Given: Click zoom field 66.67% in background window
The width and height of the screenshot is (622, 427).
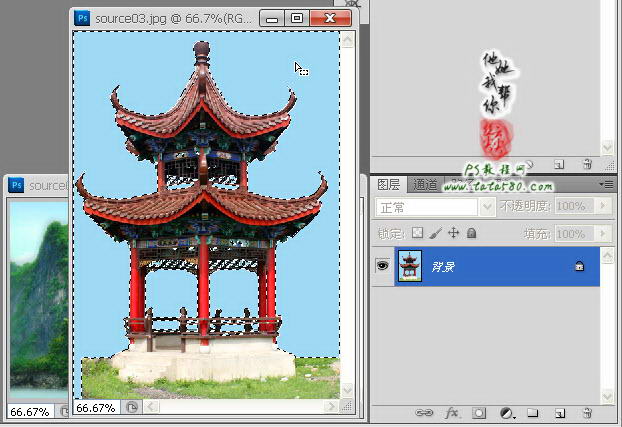Looking at the screenshot, I should tap(30, 412).
